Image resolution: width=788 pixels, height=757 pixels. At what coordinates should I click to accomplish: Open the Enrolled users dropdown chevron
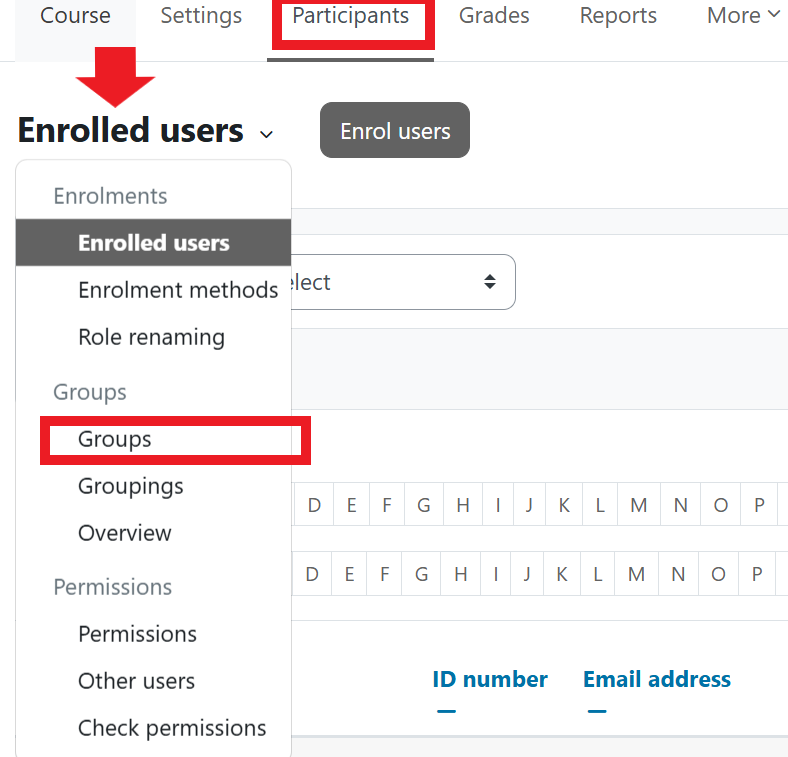[x=265, y=134]
